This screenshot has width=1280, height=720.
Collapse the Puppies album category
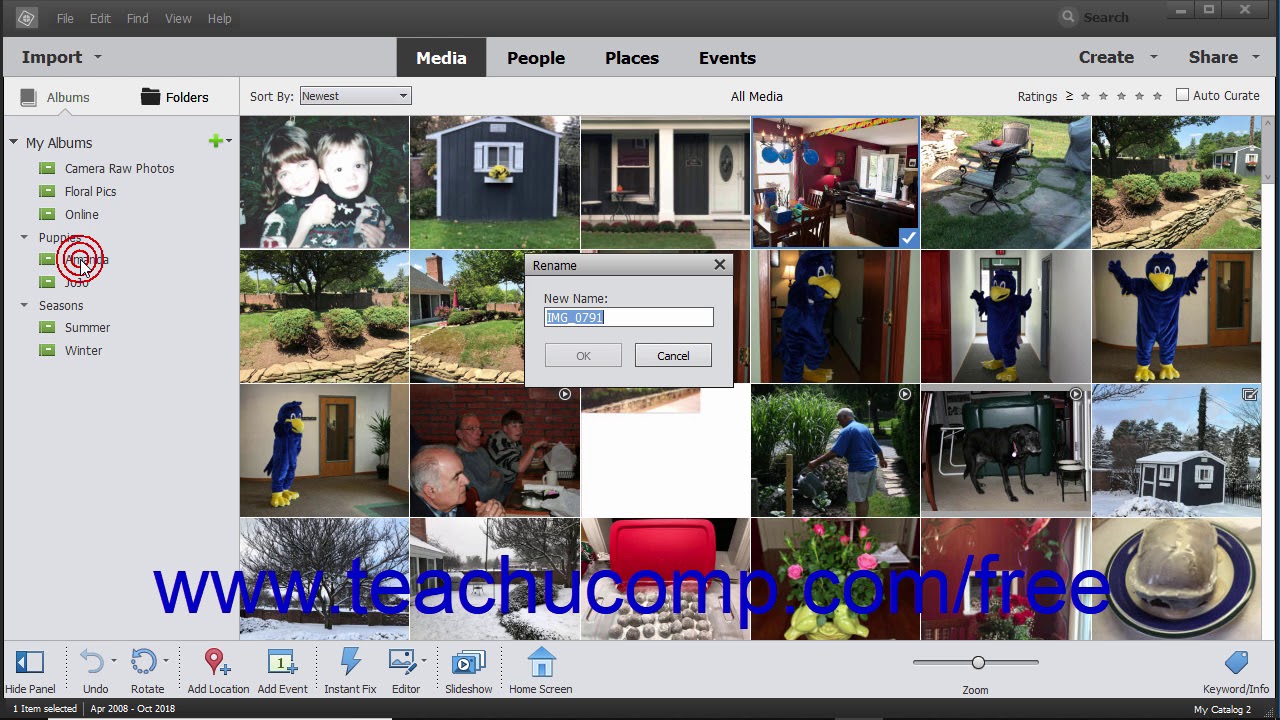pyautogui.click(x=24, y=237)
